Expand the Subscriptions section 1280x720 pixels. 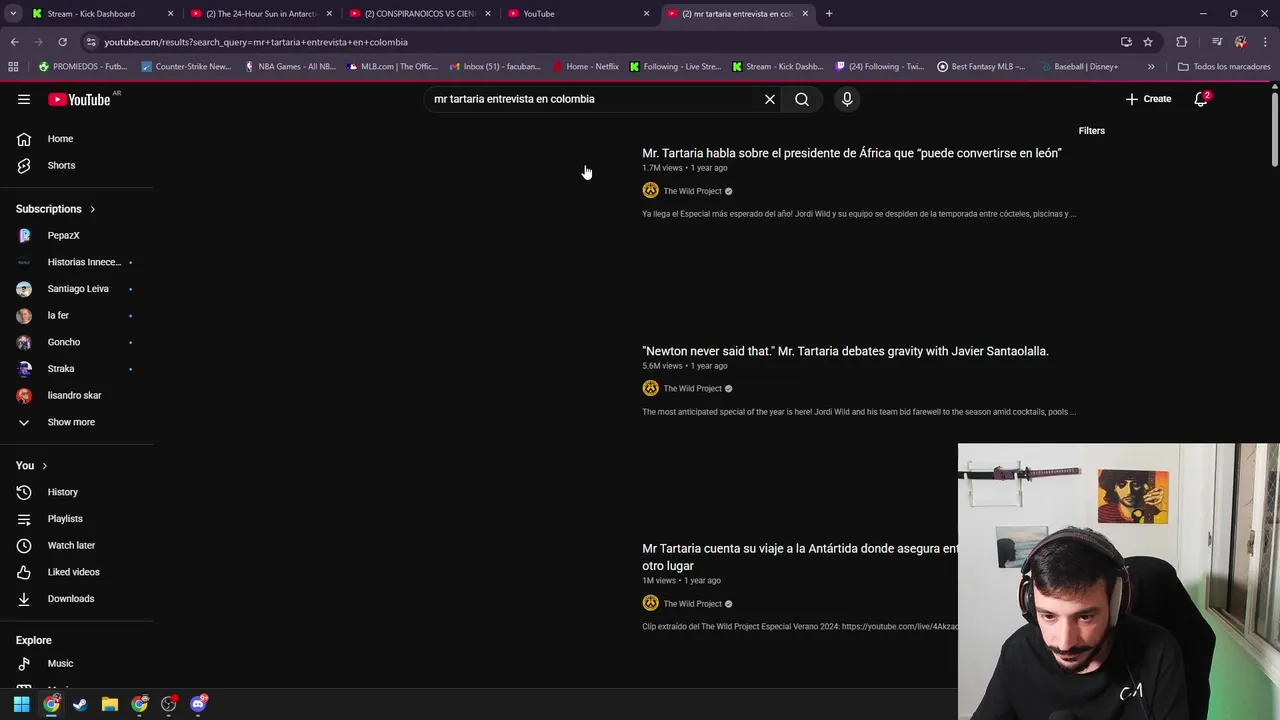(56, 209)
